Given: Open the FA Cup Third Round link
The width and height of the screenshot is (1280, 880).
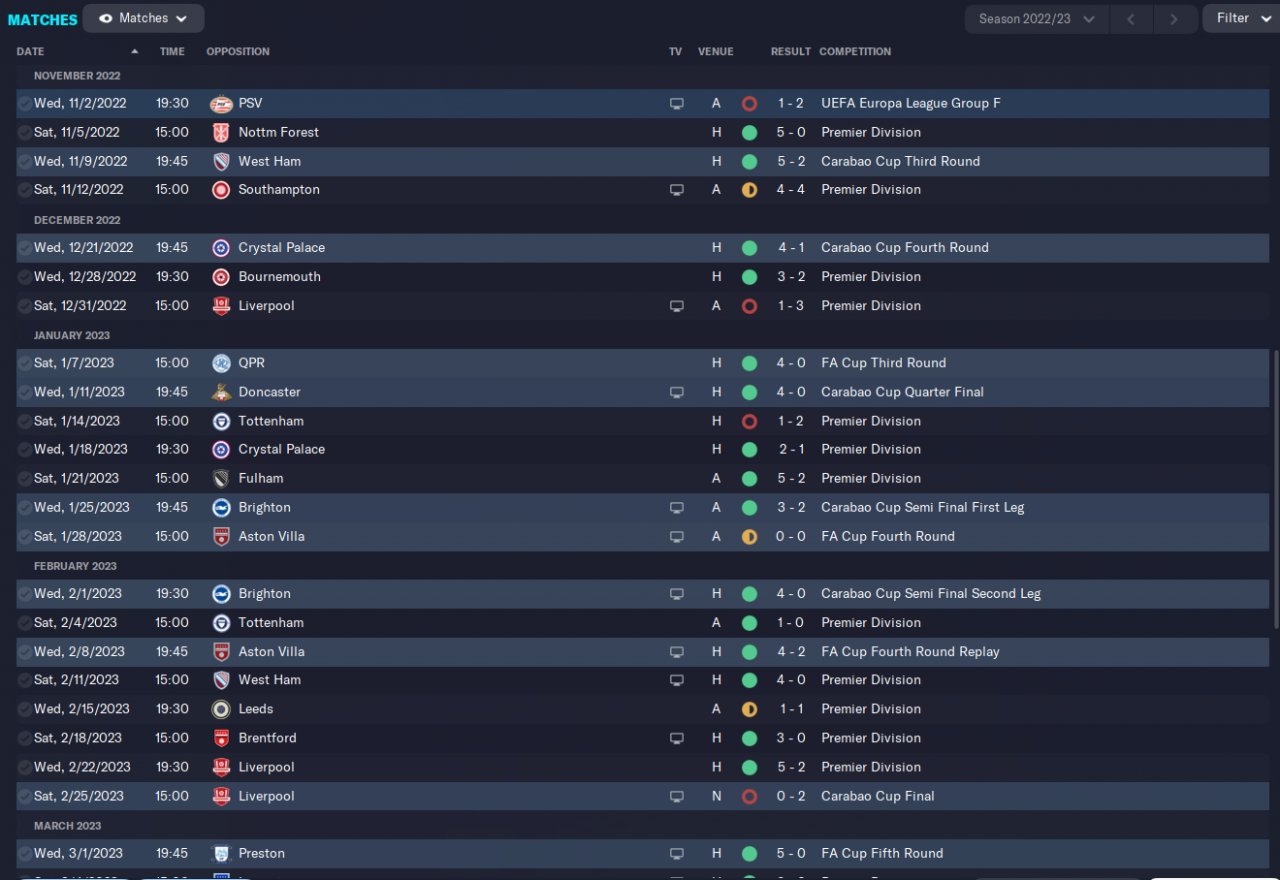Looking at the screenshot, I should point(884,363).
